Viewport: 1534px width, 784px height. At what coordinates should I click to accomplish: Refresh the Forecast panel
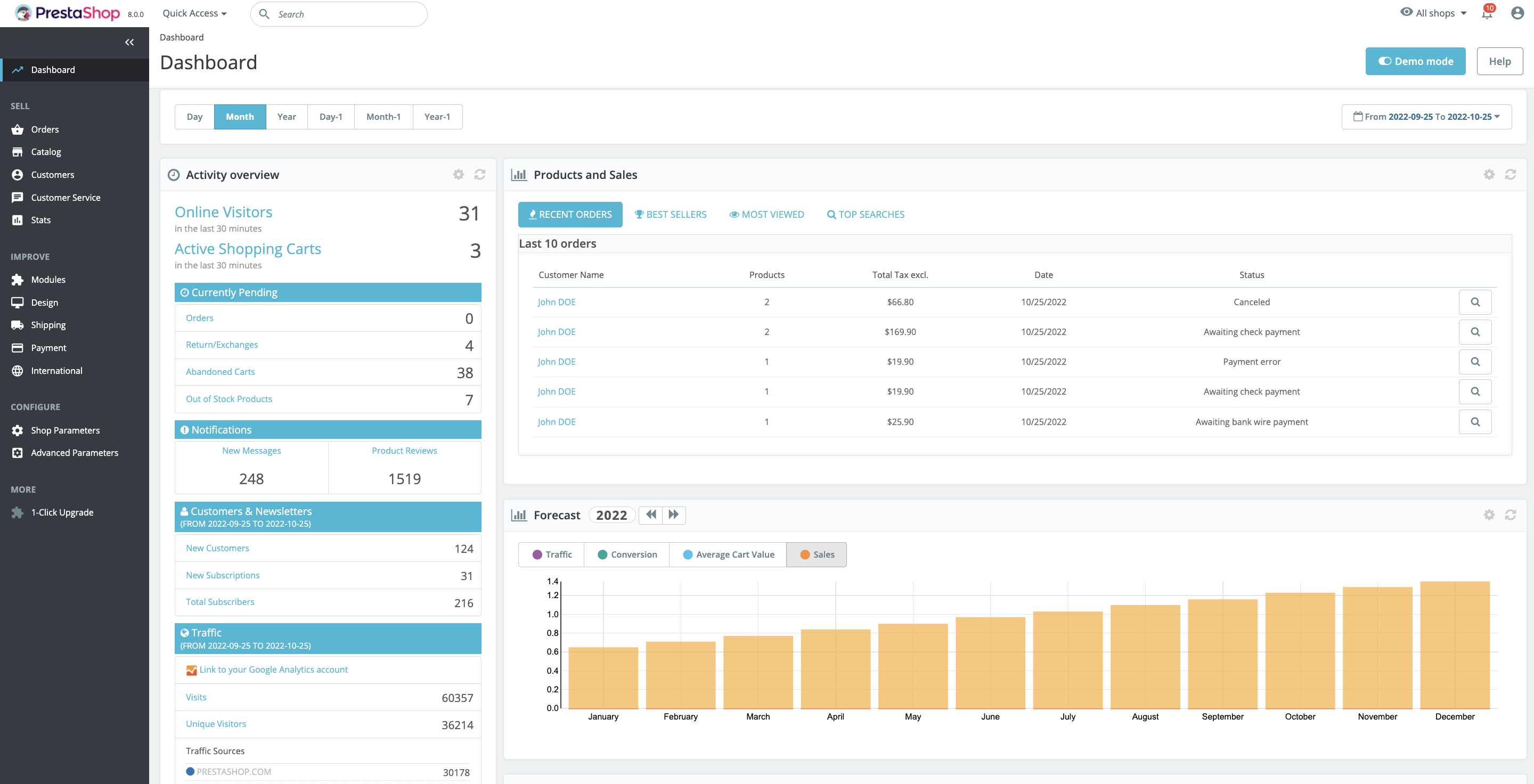click(x=1510, y=515)
